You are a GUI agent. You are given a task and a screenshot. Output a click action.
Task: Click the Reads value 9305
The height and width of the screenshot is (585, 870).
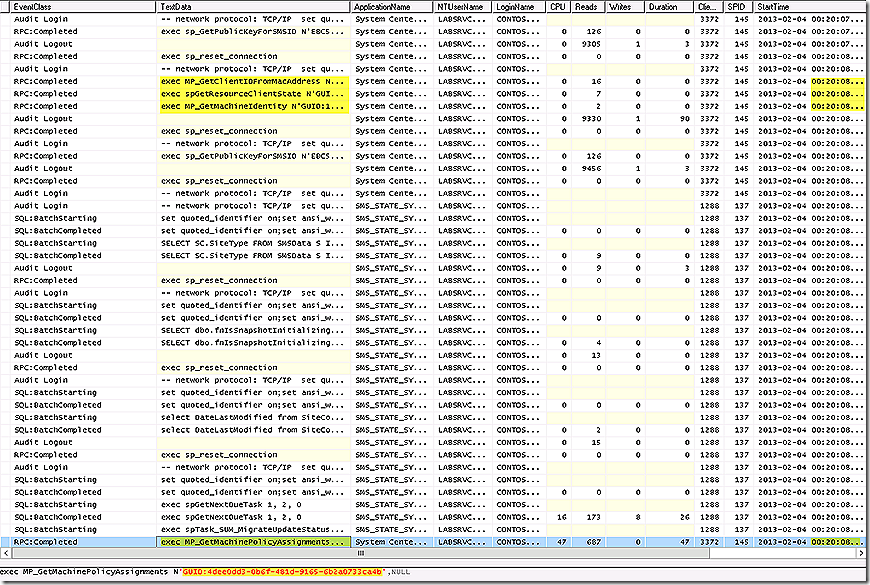click(x=590, y=44)
